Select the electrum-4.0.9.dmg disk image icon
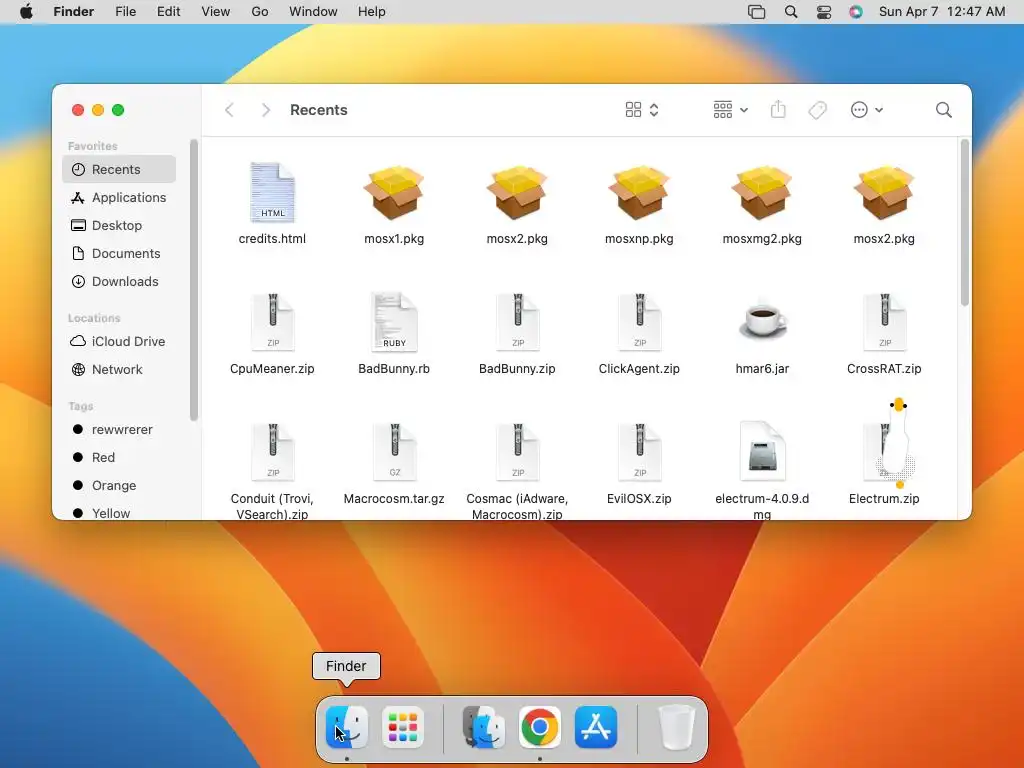Screen dimensions: 1024x768 (762, 452)
